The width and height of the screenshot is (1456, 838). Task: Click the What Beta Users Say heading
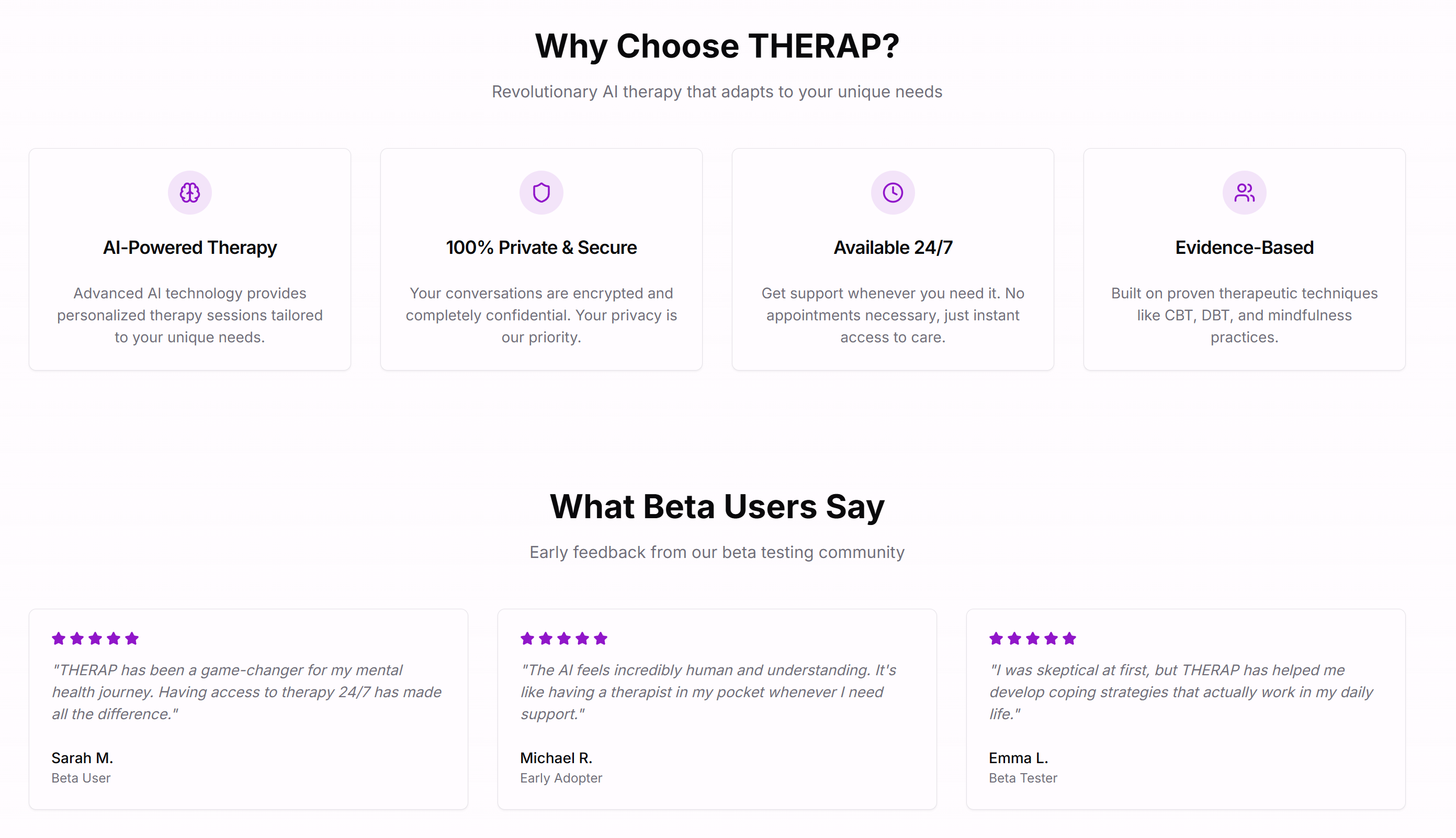[717, 506]
